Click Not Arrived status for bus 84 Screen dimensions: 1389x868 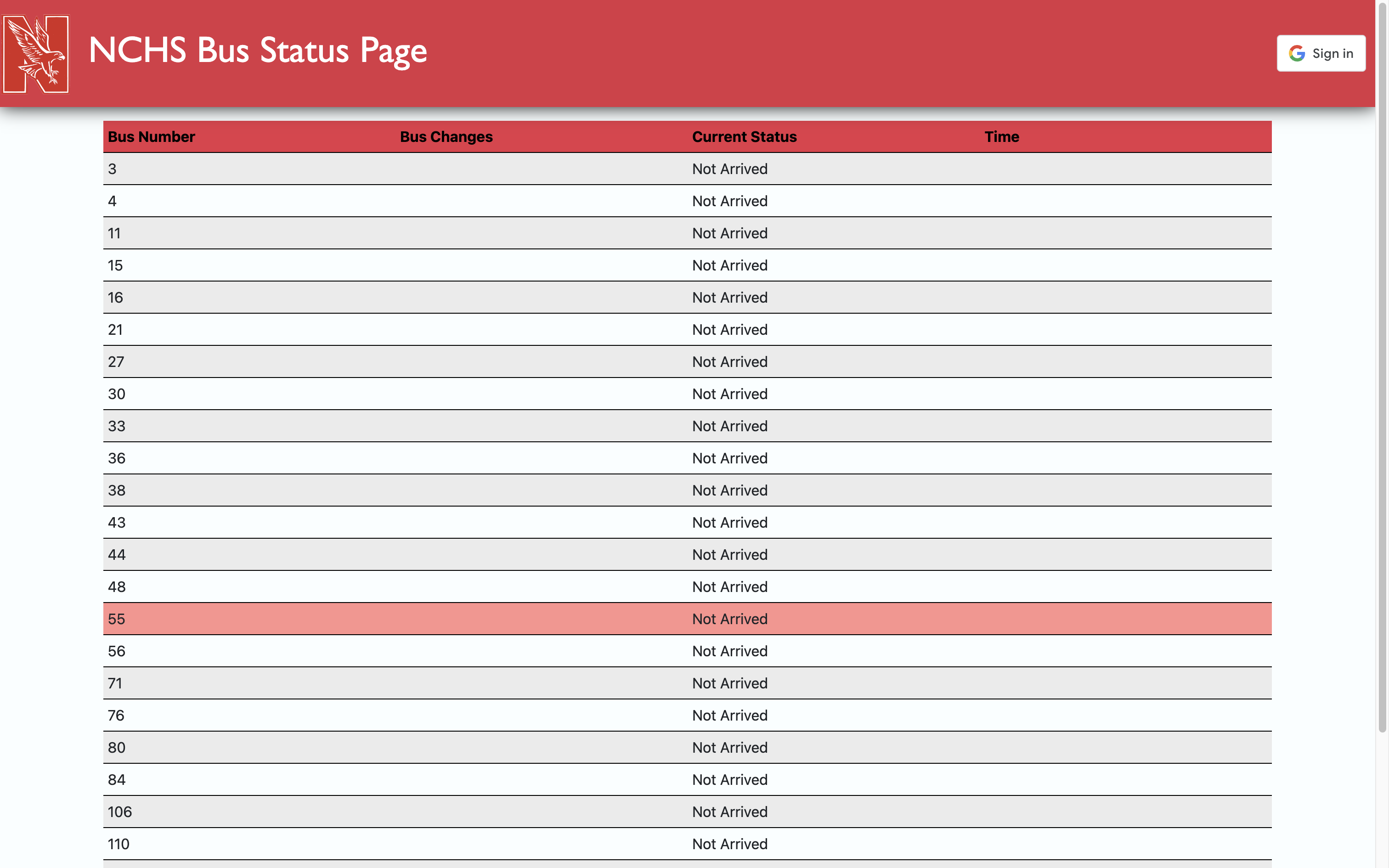tap(729, 780)
